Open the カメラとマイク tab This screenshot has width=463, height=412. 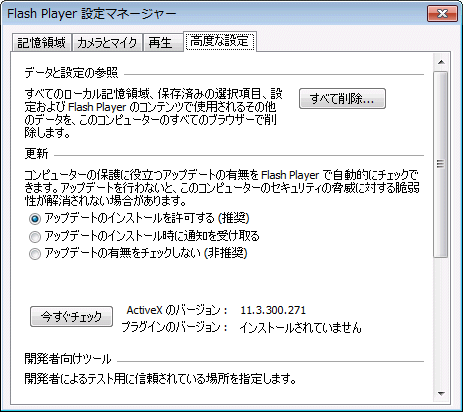point(107,43)
